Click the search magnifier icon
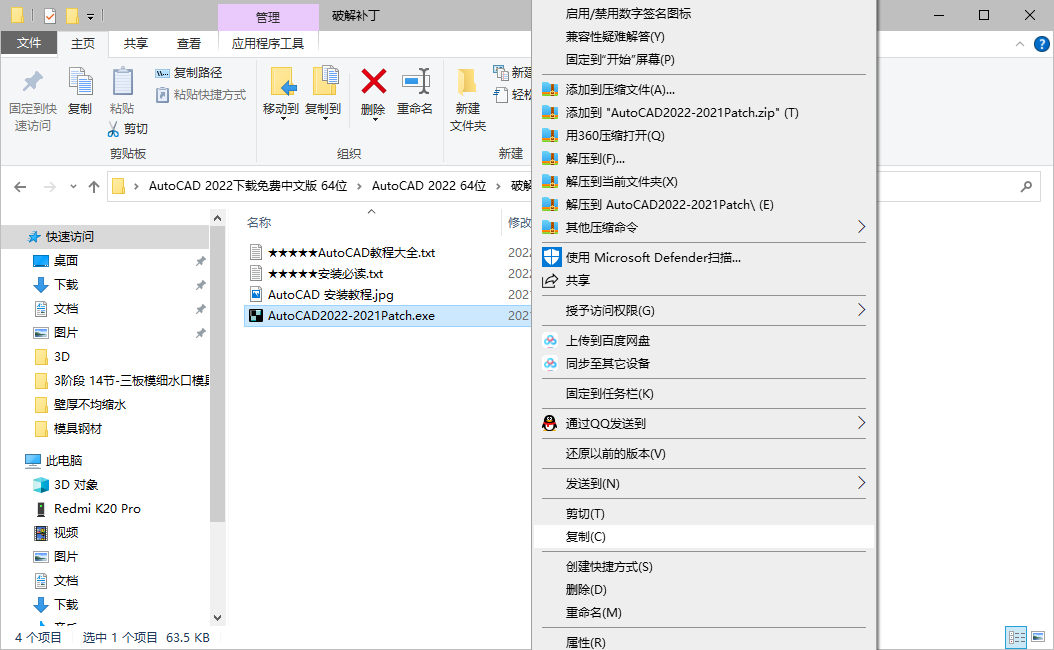 point(1026,186)
